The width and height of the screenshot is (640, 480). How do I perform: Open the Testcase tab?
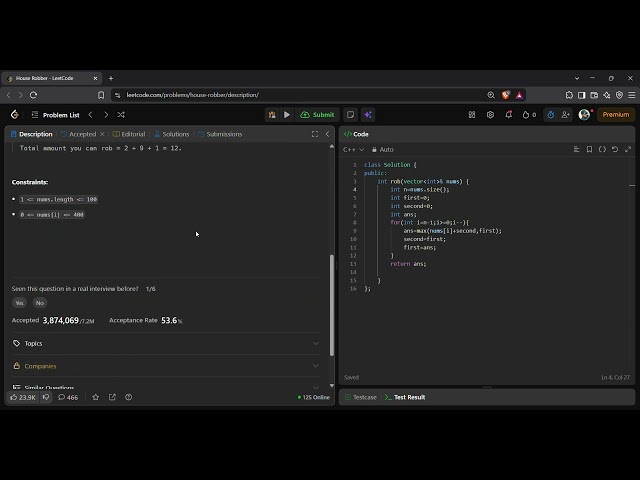tap(361, 397)
